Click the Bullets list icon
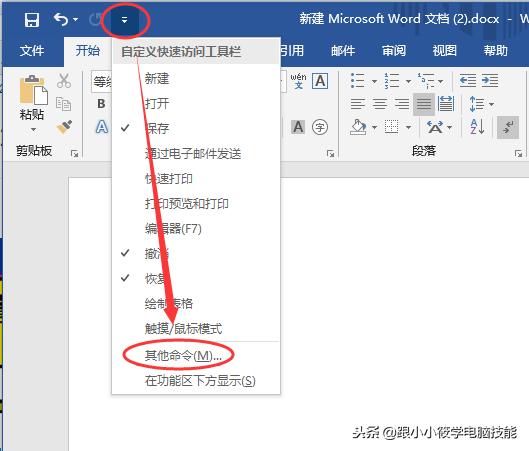This screenshot has height=451, width=529. tap(357, 81)
